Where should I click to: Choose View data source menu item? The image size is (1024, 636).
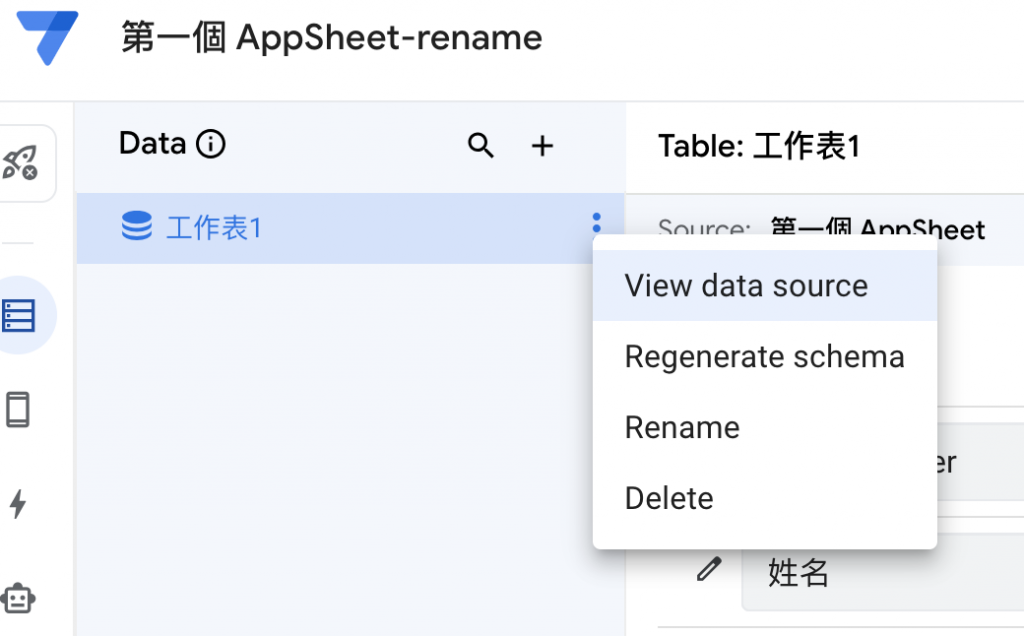[765, 286]
